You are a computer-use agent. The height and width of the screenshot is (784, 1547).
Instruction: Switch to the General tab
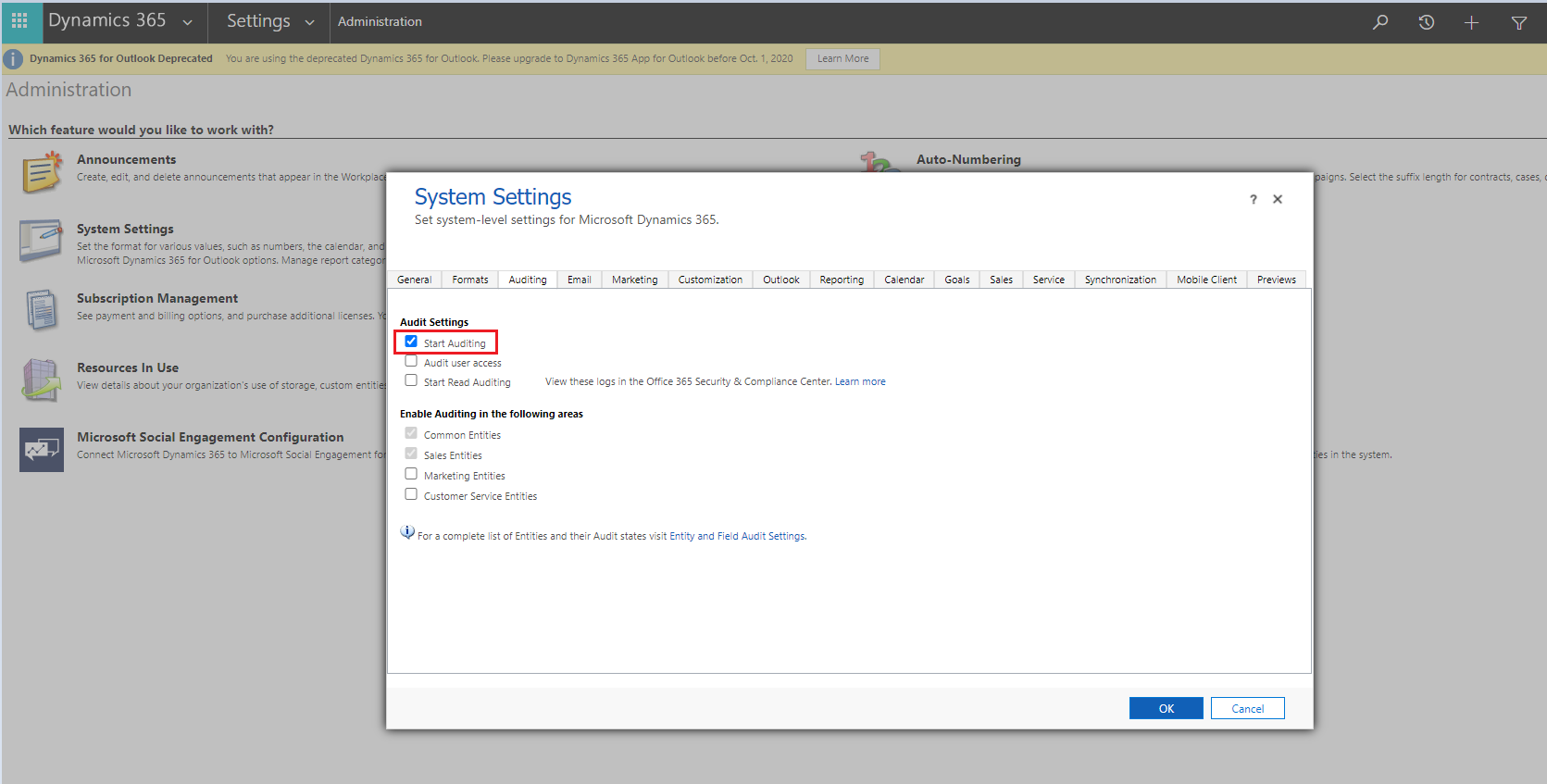[x=415, y=280]
